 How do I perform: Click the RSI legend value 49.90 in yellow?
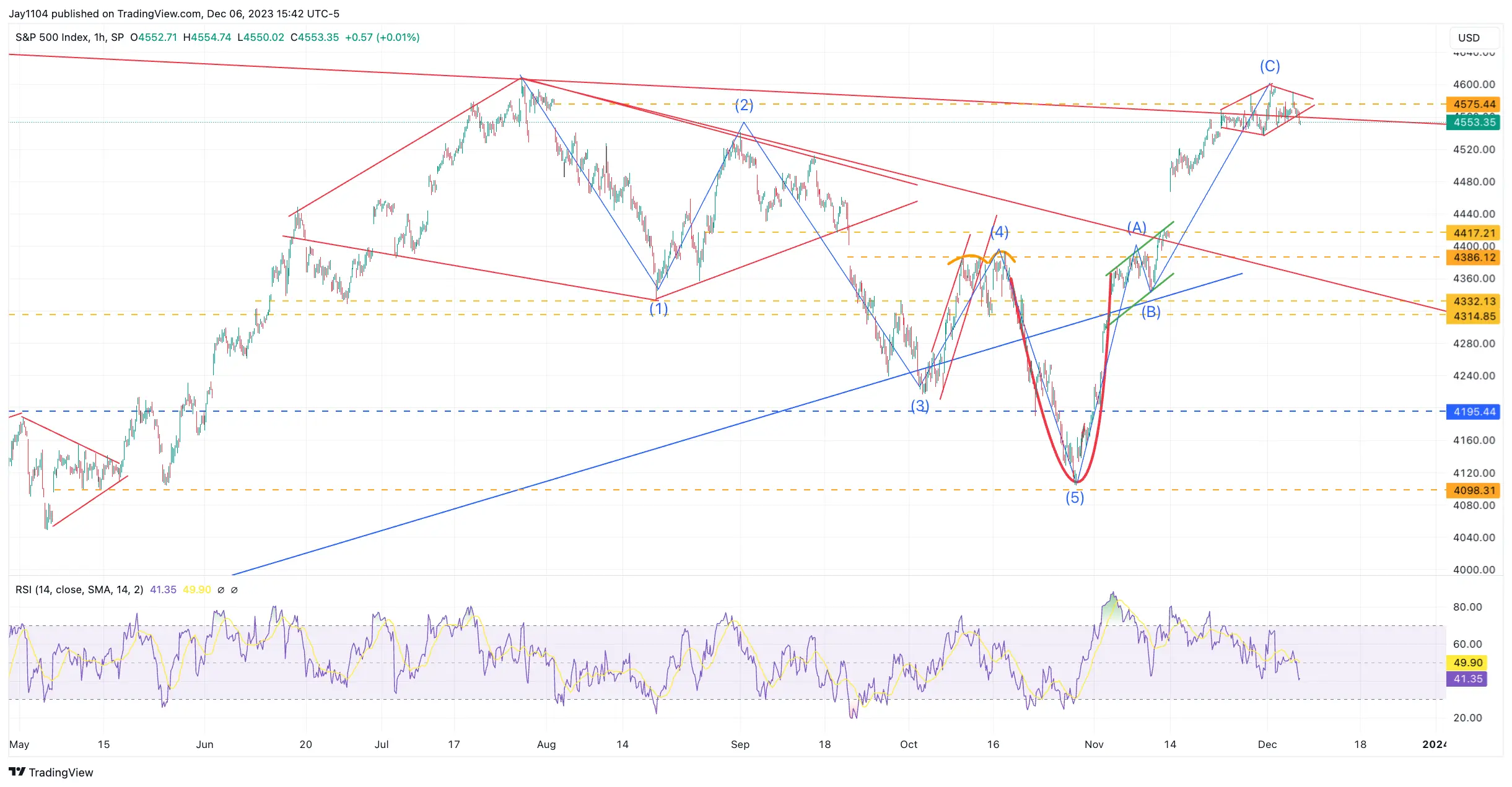pyautogui.click(x=197, y=589)
